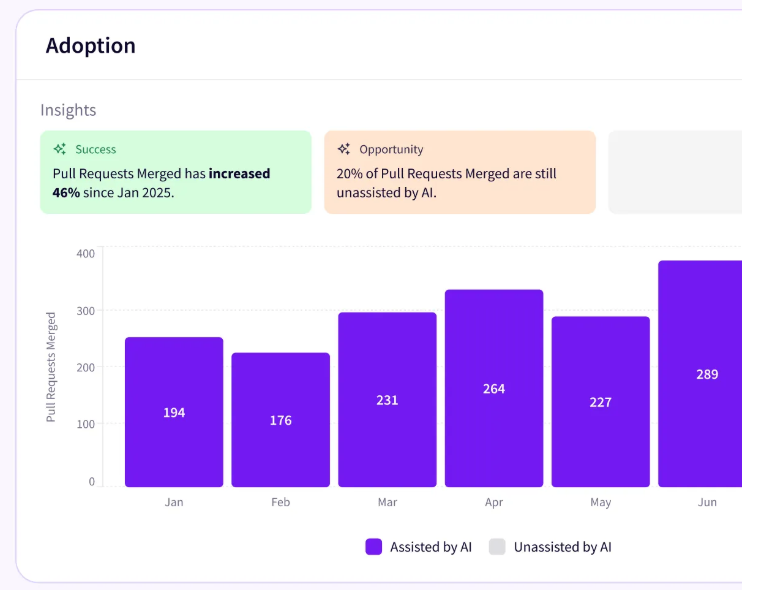Select the Feb bar showing 176
The width and height of the screenshot is (761, 590).
point(281,420)
